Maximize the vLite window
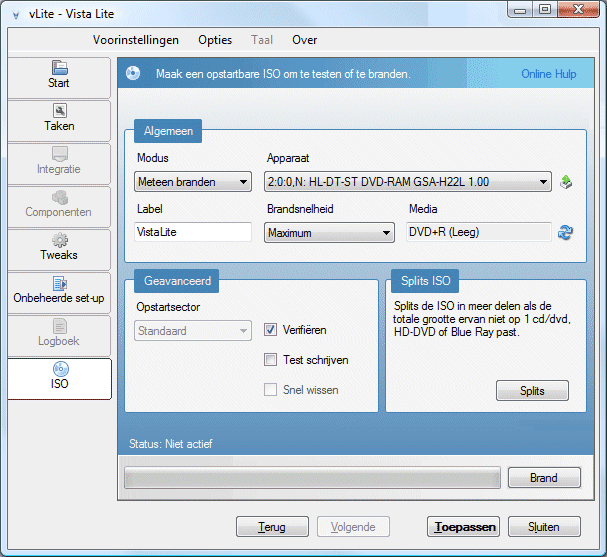This screenshot has height=557, width=607. [545, 9]
